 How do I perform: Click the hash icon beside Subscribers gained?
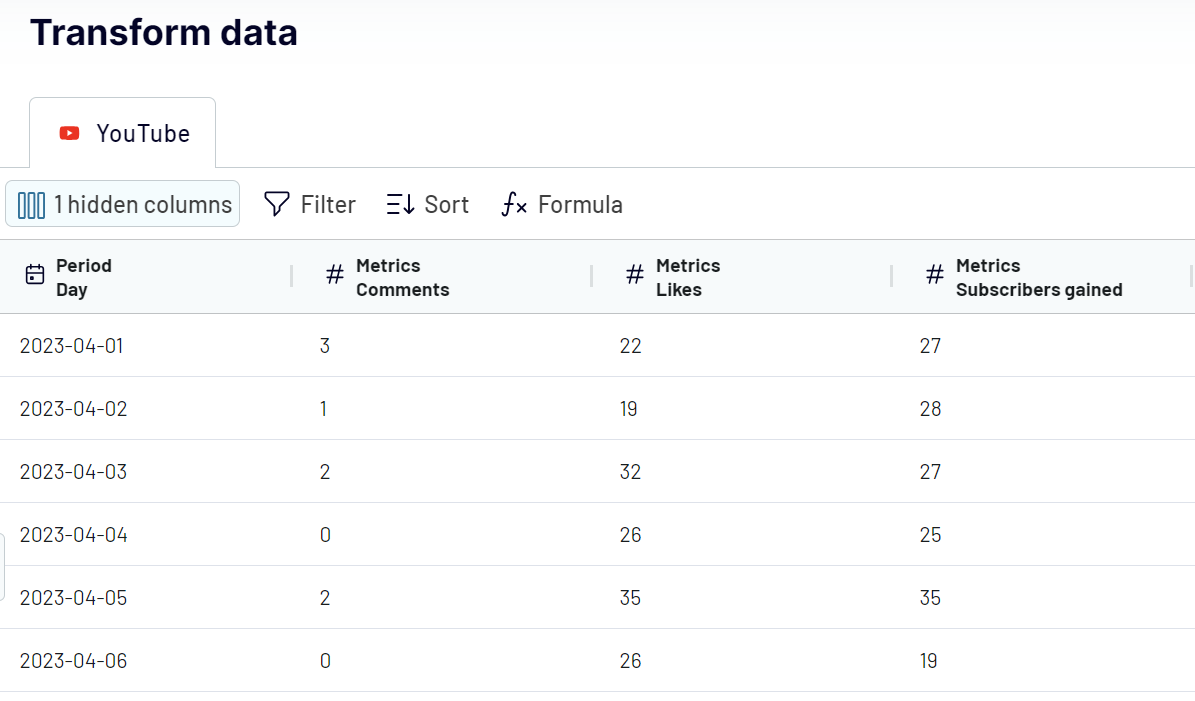pos(935,274)
